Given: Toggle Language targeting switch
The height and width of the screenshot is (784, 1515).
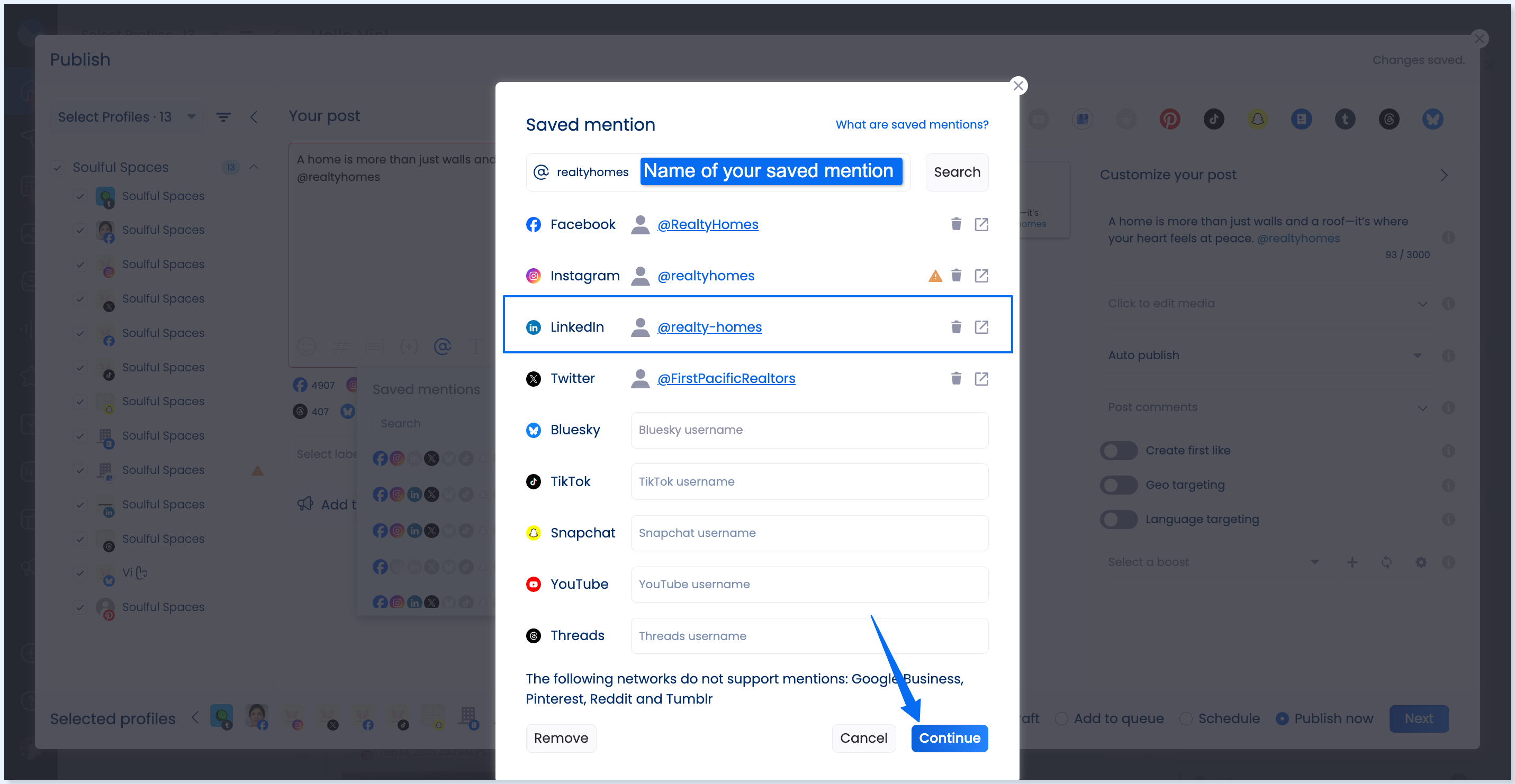Looking at the screenshot, I should click(x=1119, y=519).
